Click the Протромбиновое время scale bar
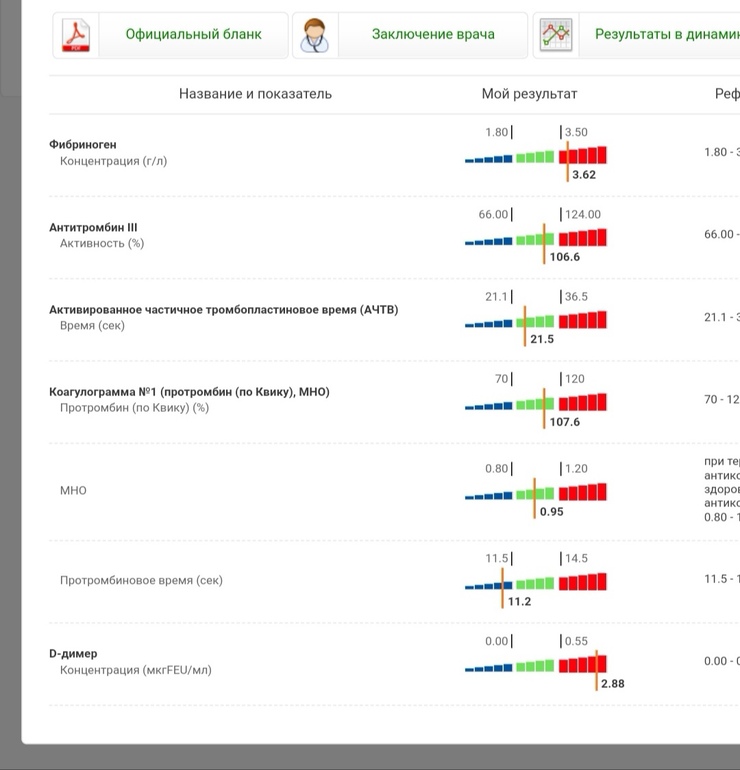 point(535,583)
